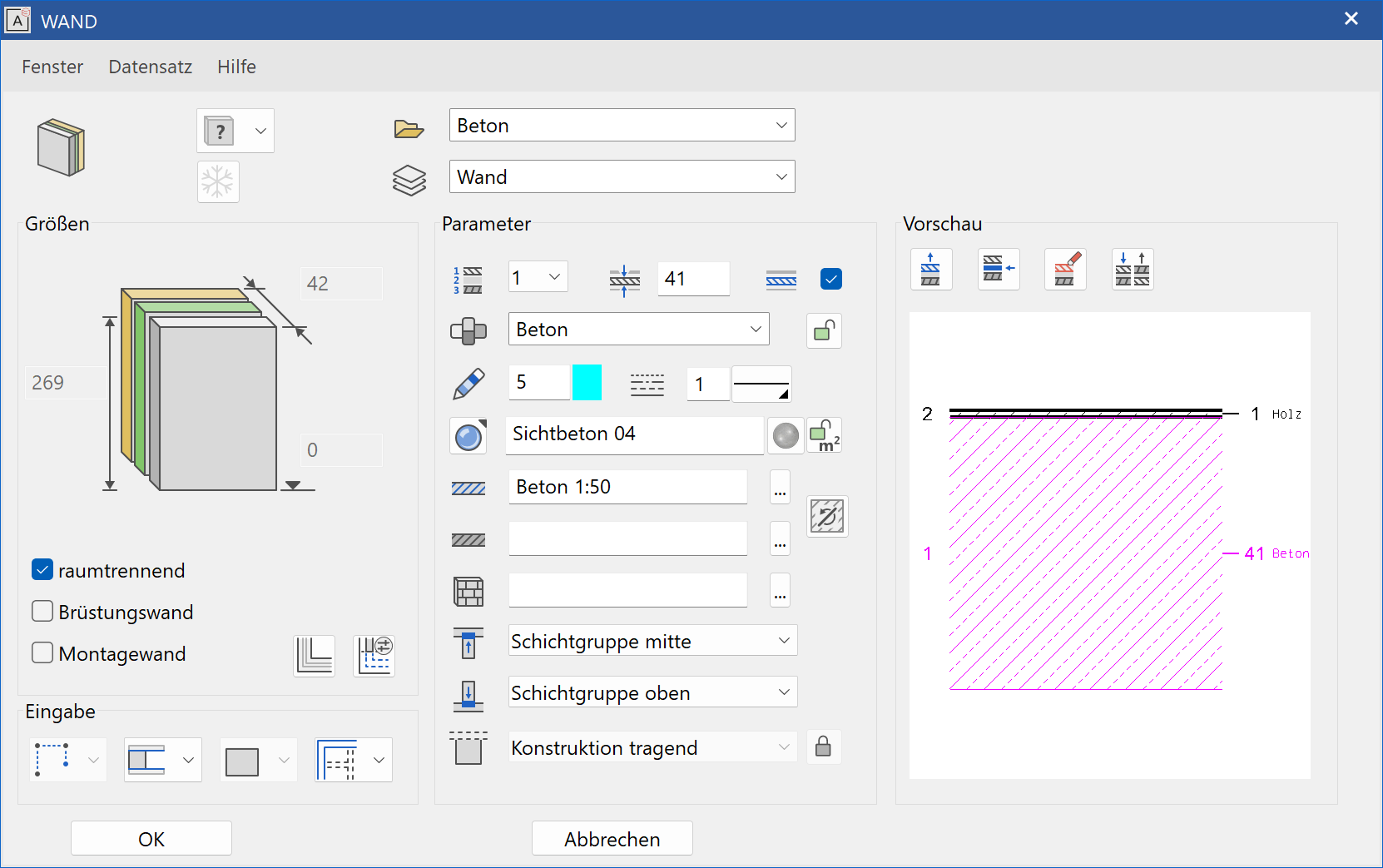Enable the Brüstungswand checkbox
Image resolution: width=1383 pixels, height=868 pixels.
42,611
